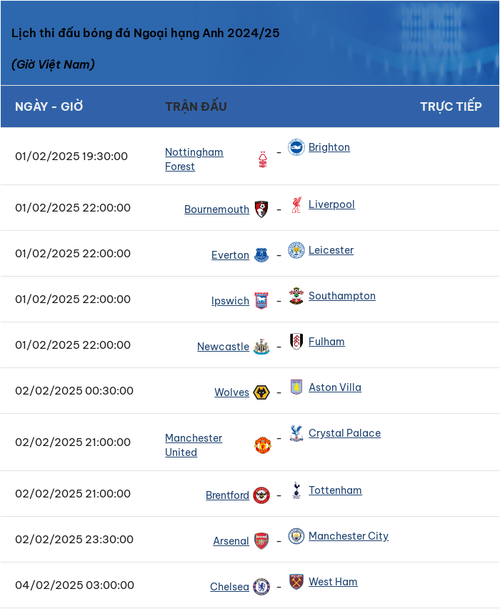This screenshot has width=500, height=609.
Task: Click the Everton club crest icon
Action: point(261,255)
